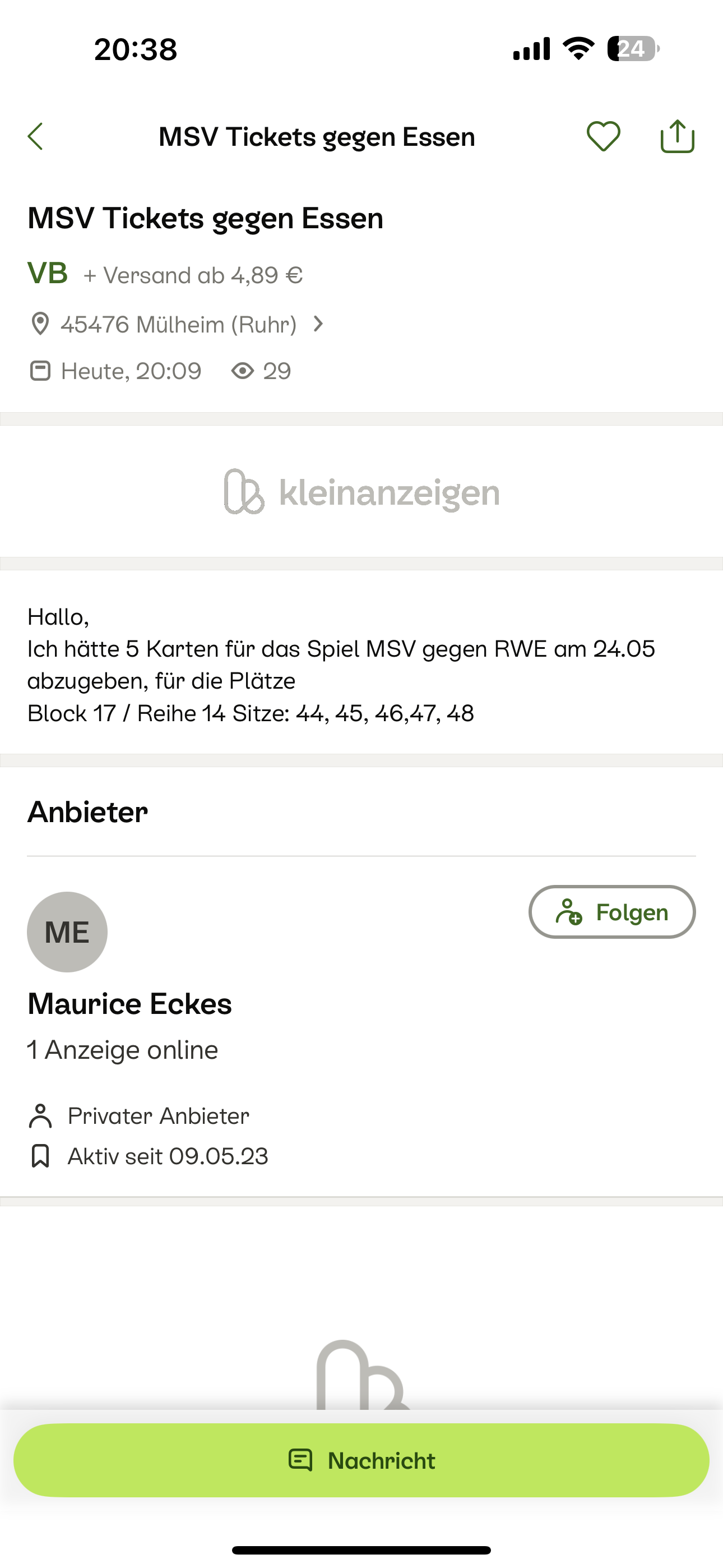Follow seller with Folgen button
This screenshot has width=723, height=1568.
[611, 912]
